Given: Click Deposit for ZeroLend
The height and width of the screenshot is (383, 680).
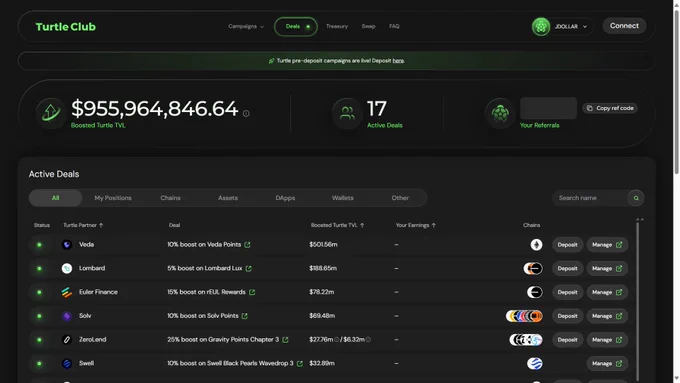Looking at the screenshot, I should pos(567,340).
